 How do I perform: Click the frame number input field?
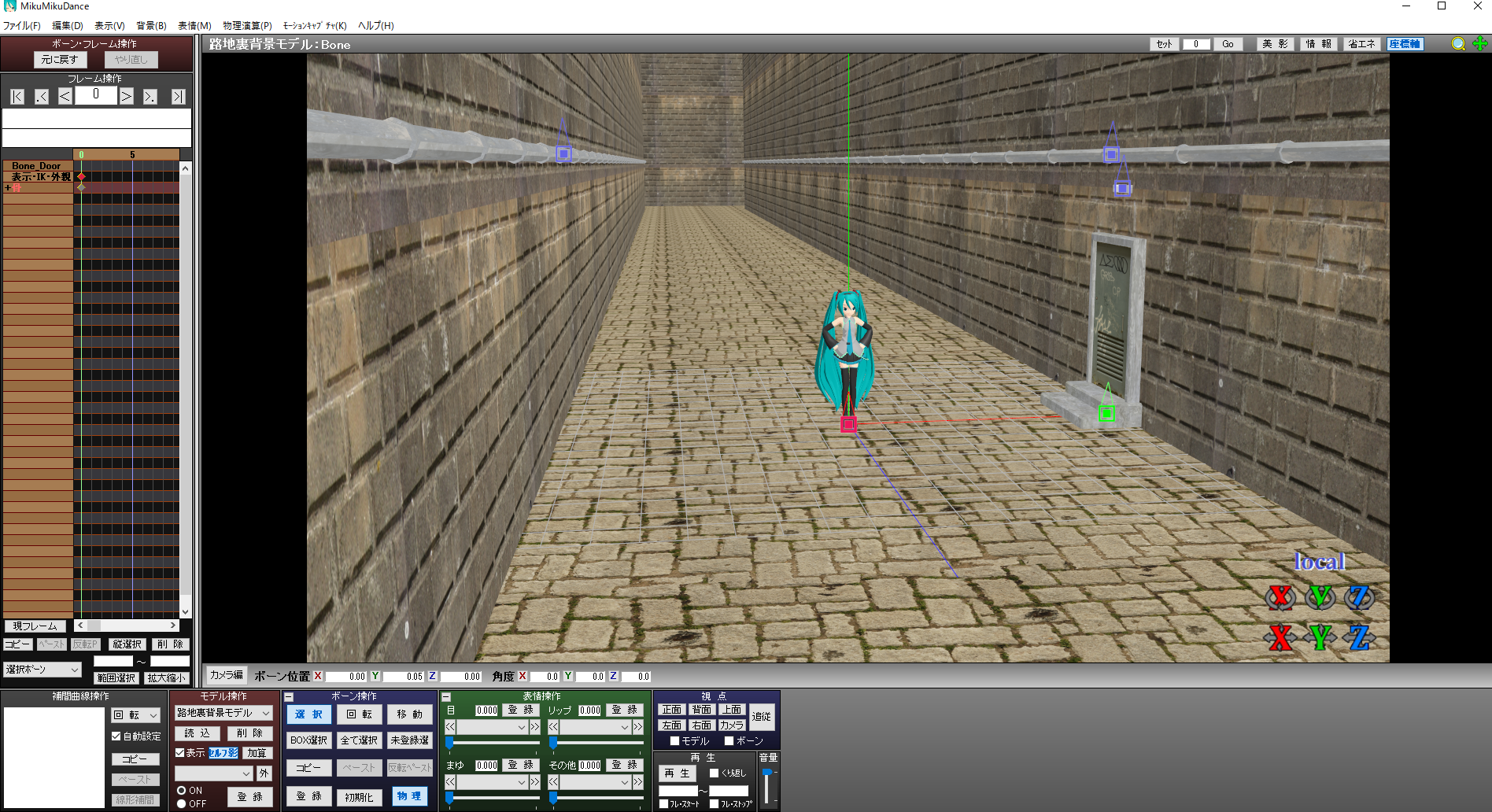pyautogui.click(x=96, y=95)
